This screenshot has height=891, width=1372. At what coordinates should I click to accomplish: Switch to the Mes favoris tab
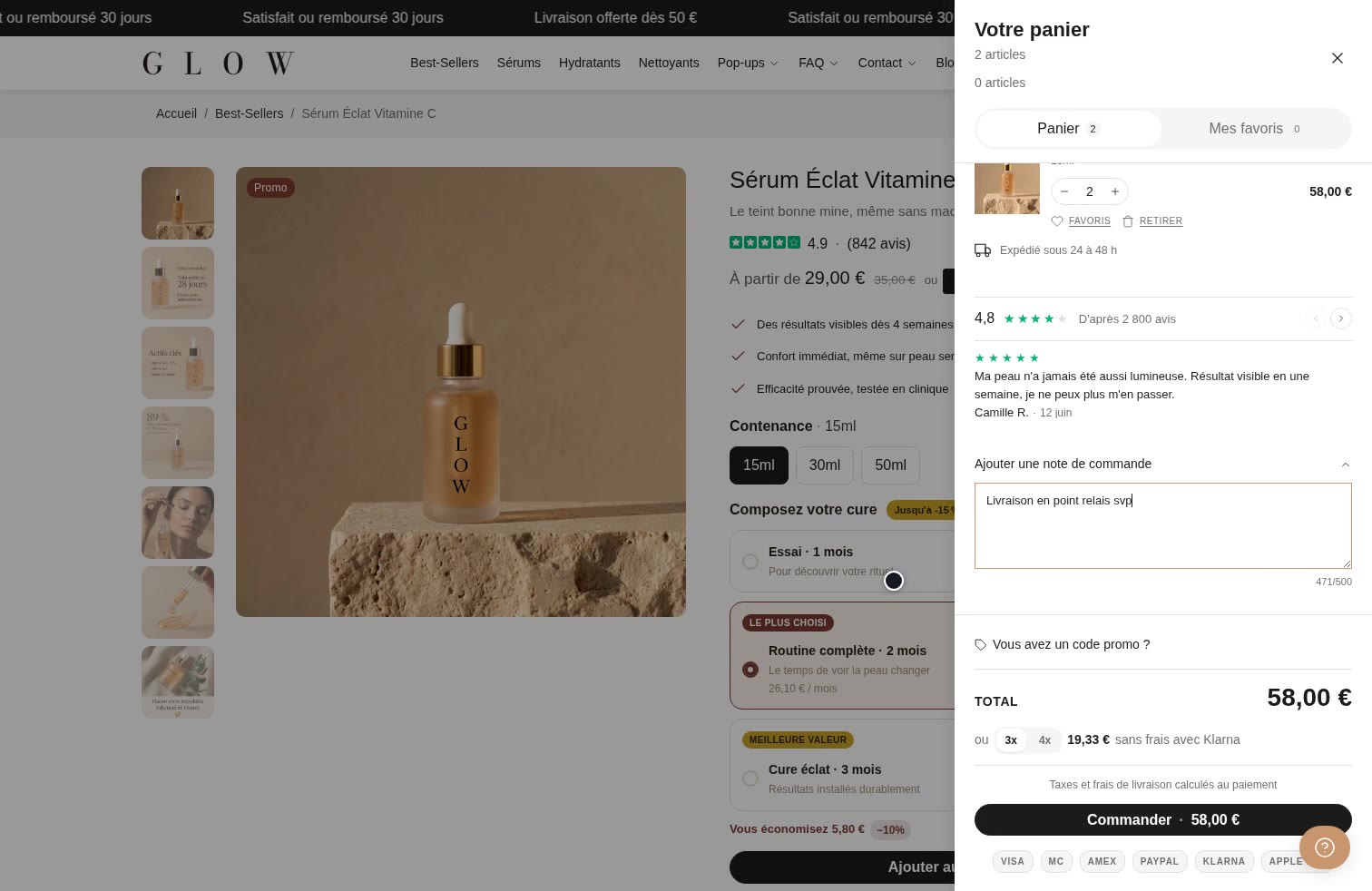coord(1256,129)
